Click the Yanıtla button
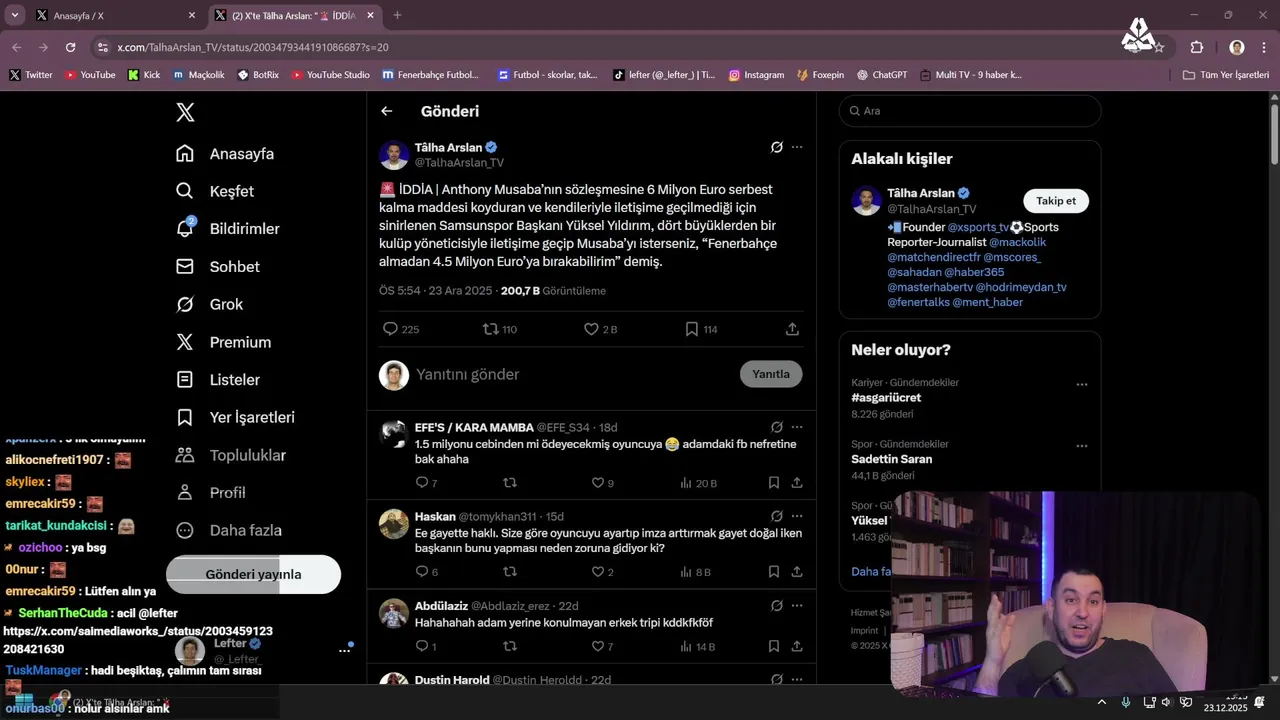The image size is (1280, 720). [771, 374]
